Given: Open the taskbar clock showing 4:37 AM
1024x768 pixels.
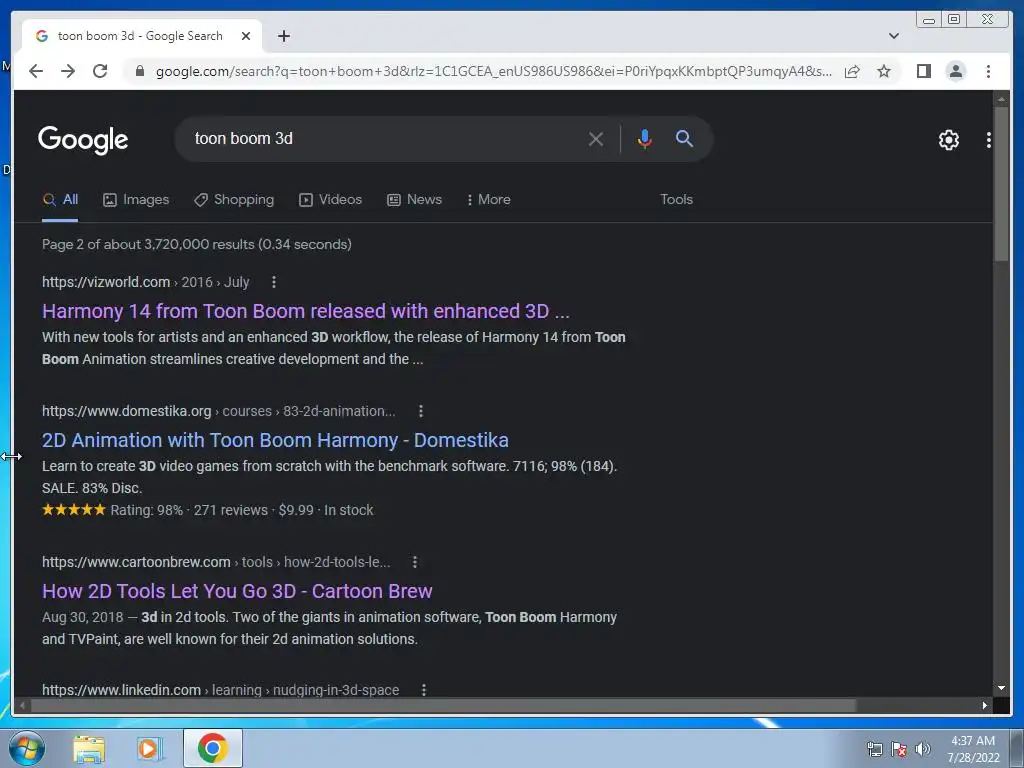Looking at the screenshot, I should pos(973,749).
